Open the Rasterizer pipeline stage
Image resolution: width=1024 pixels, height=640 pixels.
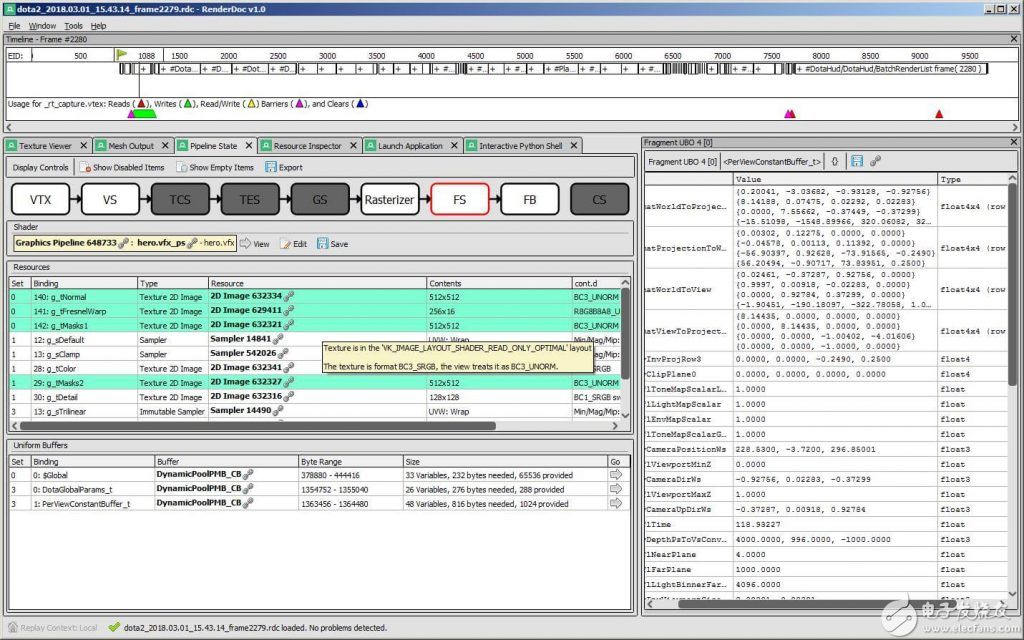pyautogui.click(x=389, y=199)
